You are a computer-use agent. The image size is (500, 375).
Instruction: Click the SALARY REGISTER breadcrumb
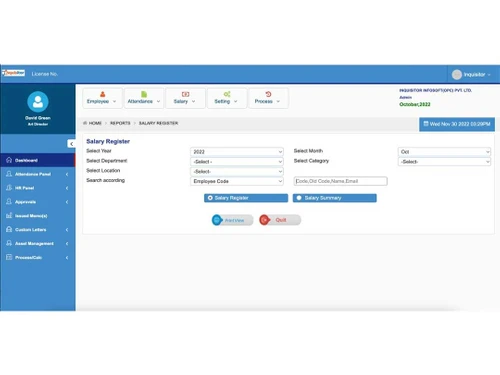pos(158,123)
